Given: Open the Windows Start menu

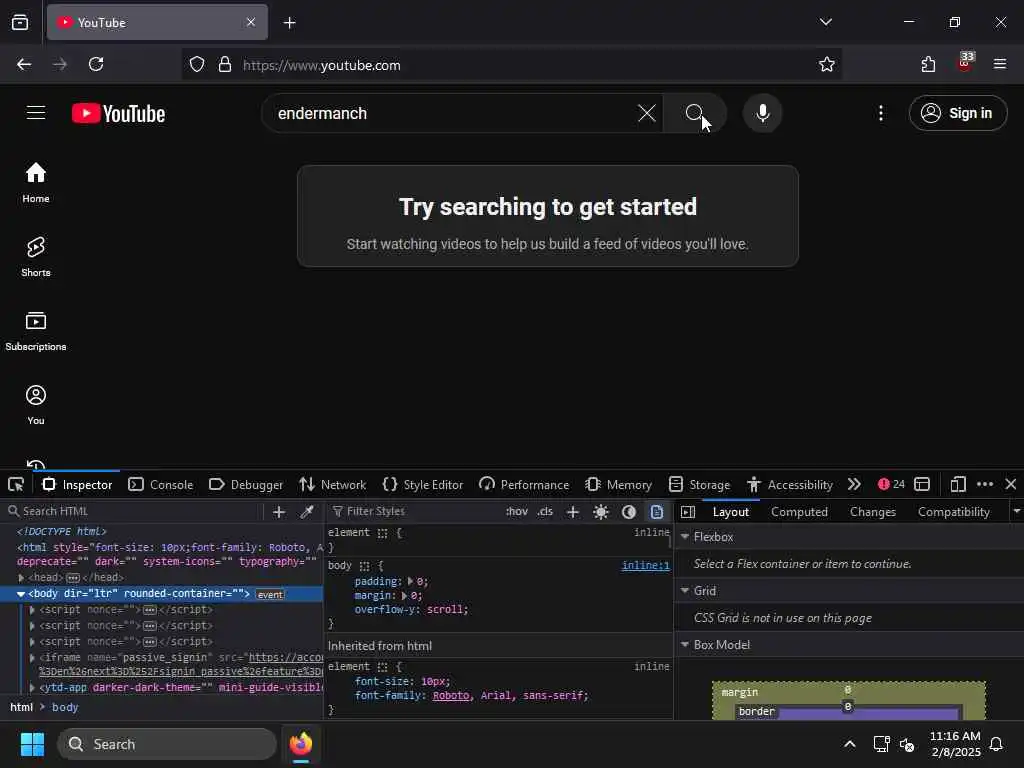Looking at the screenshot, I should 31,744.
